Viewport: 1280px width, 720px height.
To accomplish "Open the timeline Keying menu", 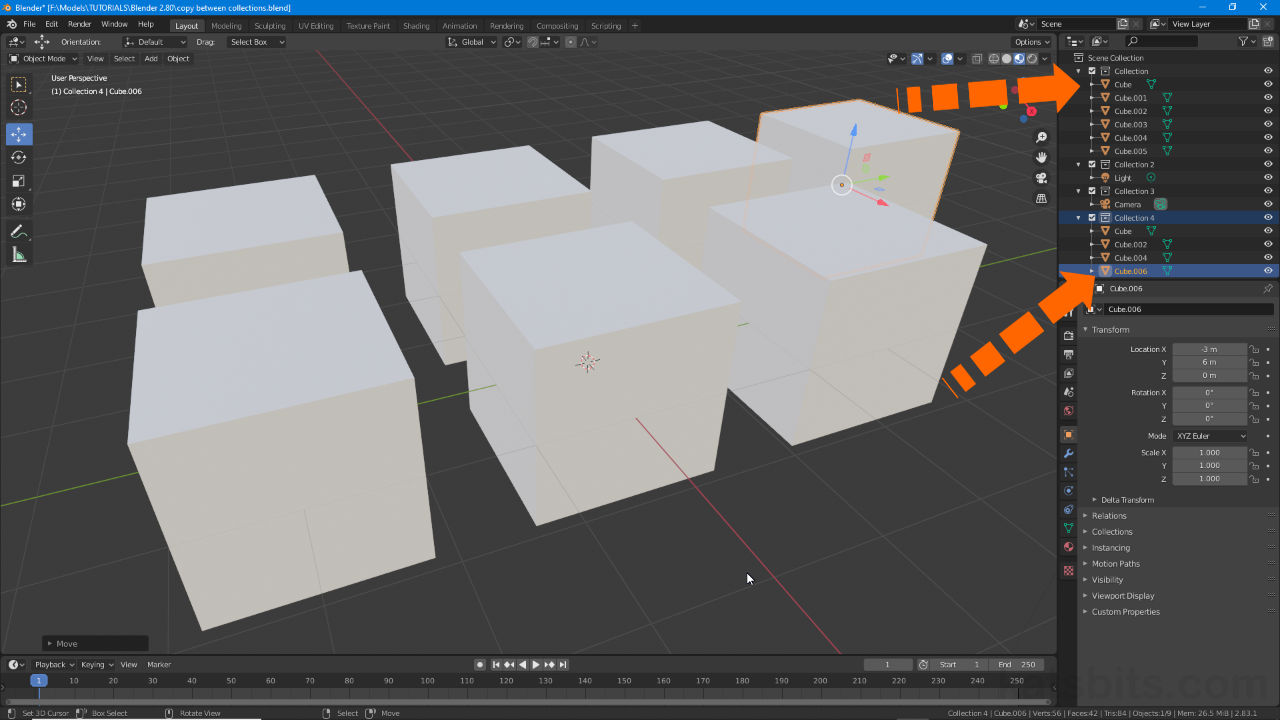I will 96,665.
